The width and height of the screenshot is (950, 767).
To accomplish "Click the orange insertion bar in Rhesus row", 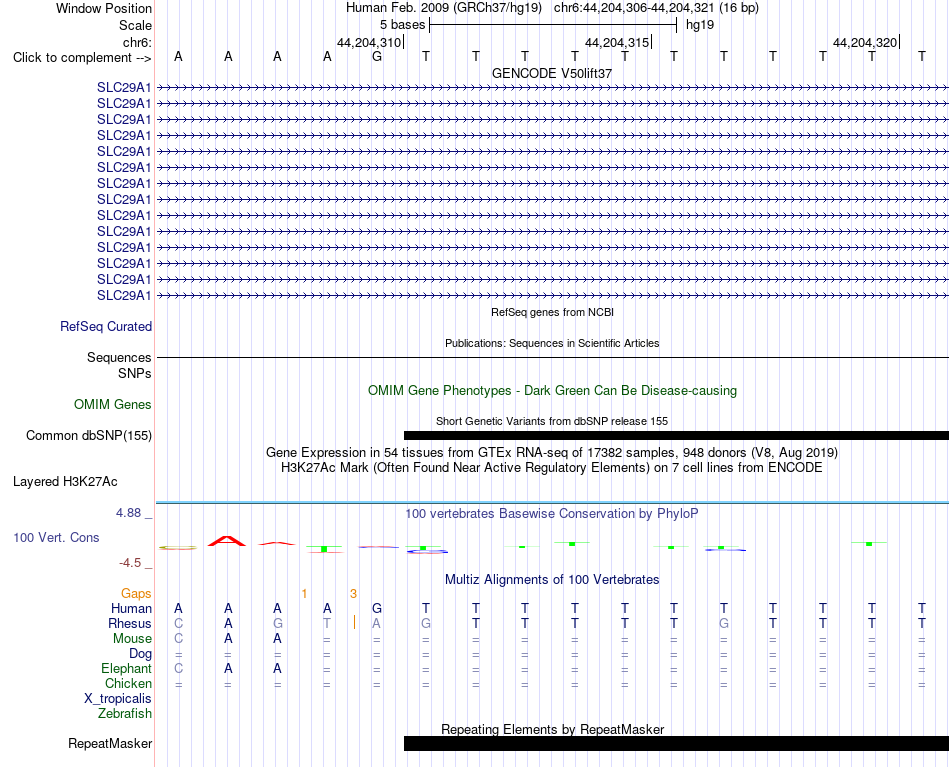I will point(354,623).
